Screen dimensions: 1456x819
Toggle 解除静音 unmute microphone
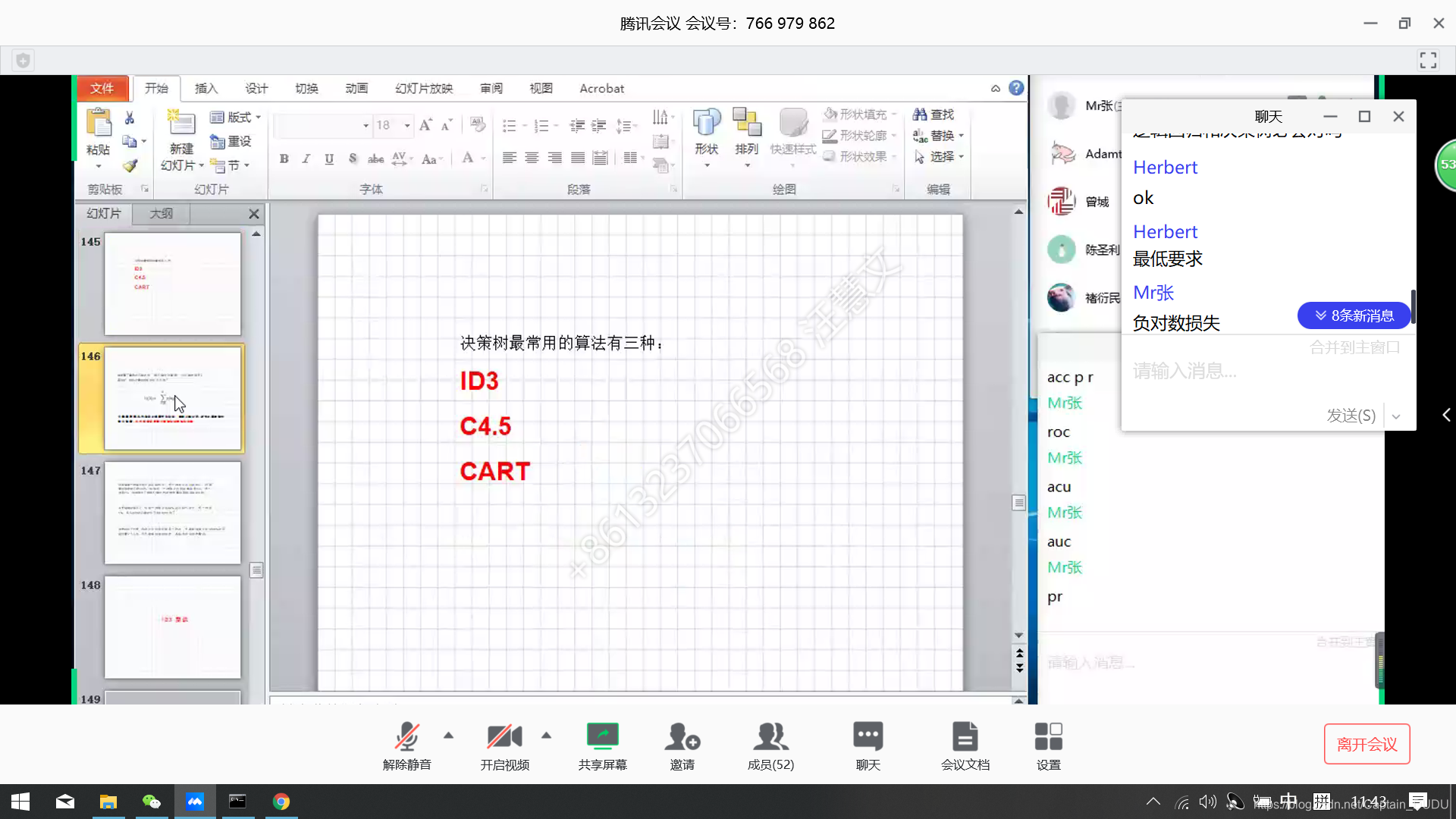pos(406,744)
